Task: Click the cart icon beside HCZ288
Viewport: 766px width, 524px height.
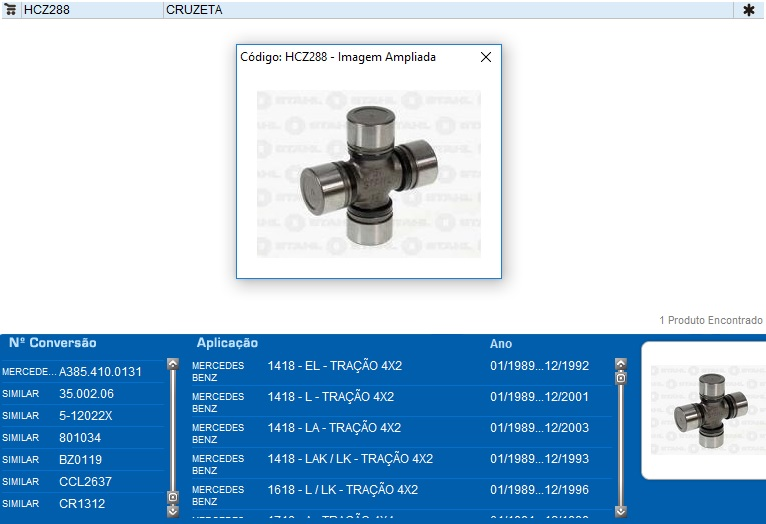Action: coord(10,10)
